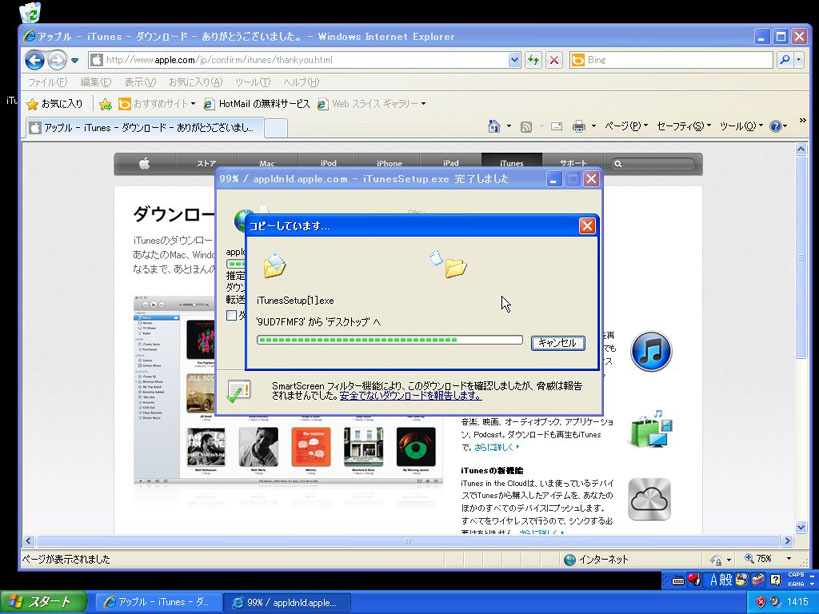Click the vertical scrollbar down arrow
The height and width of the screenshot is (614, 819).
pyautogui.click(x=801, y=527)
